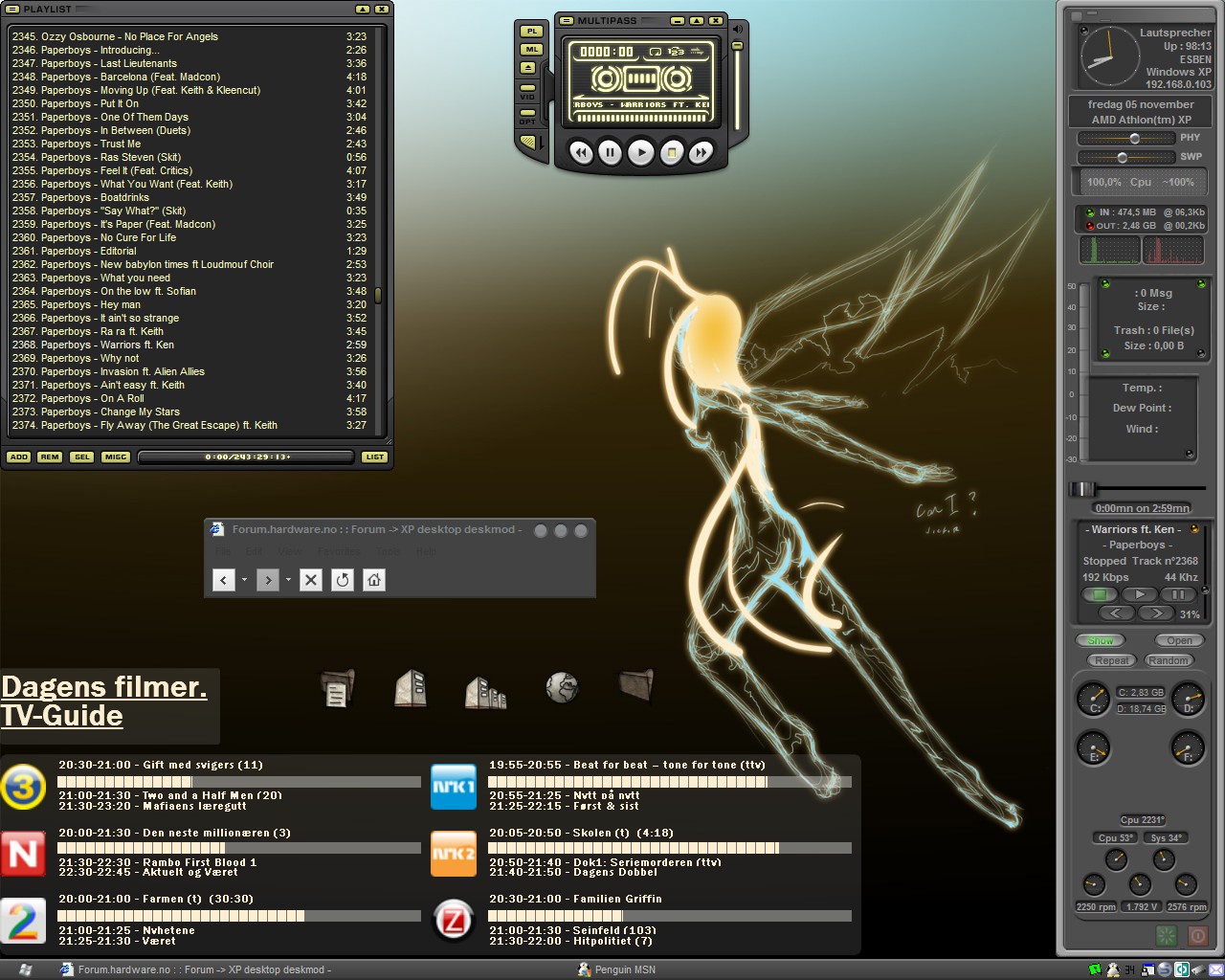Open the empty folder desktop icon

coord(636,686)
